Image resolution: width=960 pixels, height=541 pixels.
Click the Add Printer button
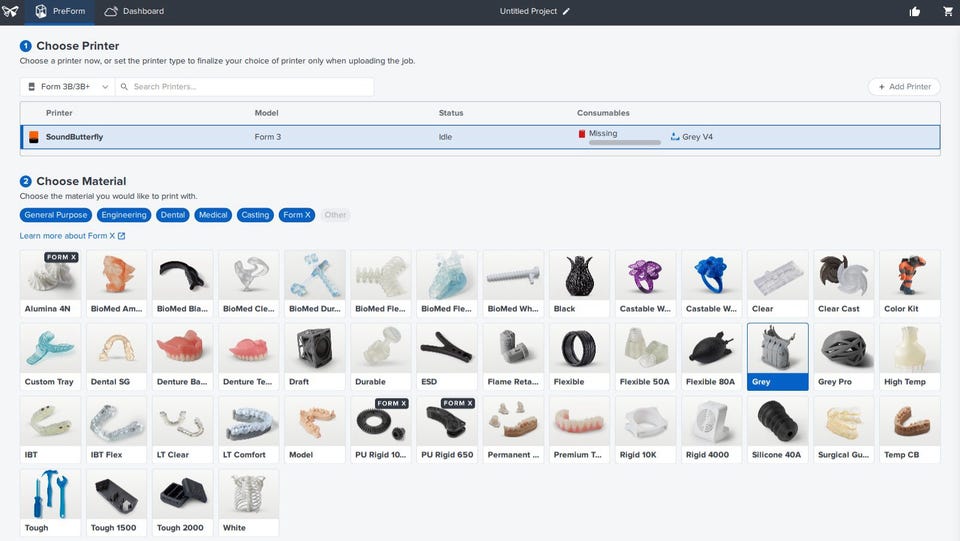click(904, 87)
